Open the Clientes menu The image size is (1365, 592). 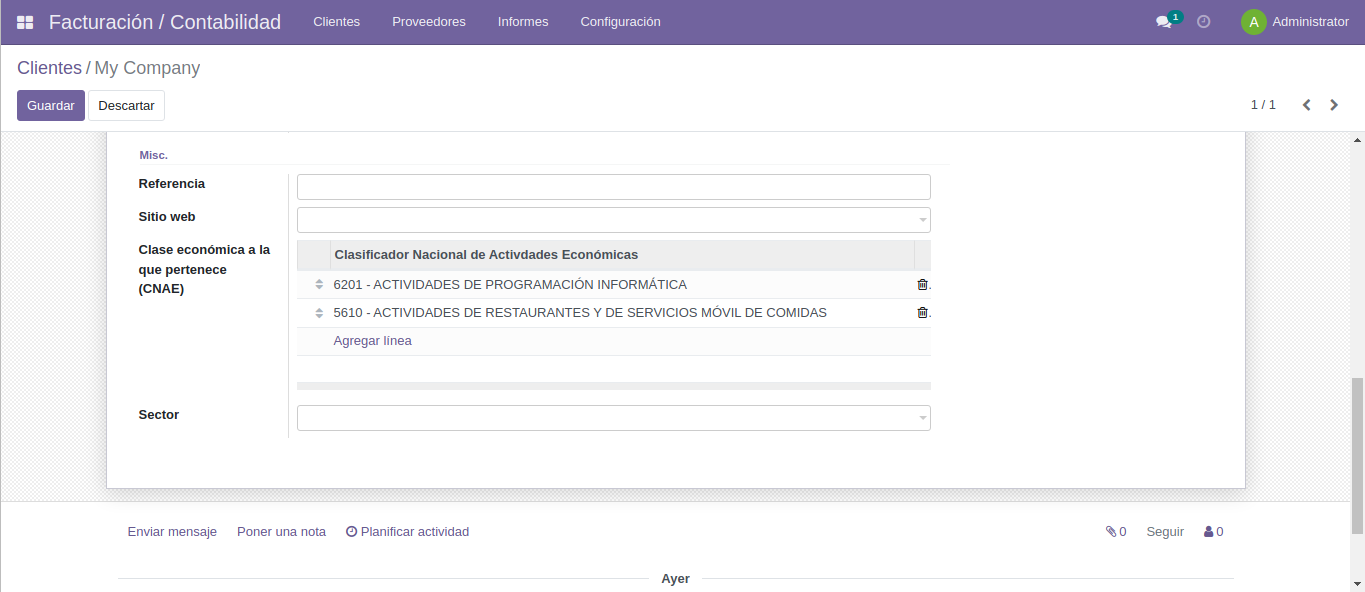(336, 21)
